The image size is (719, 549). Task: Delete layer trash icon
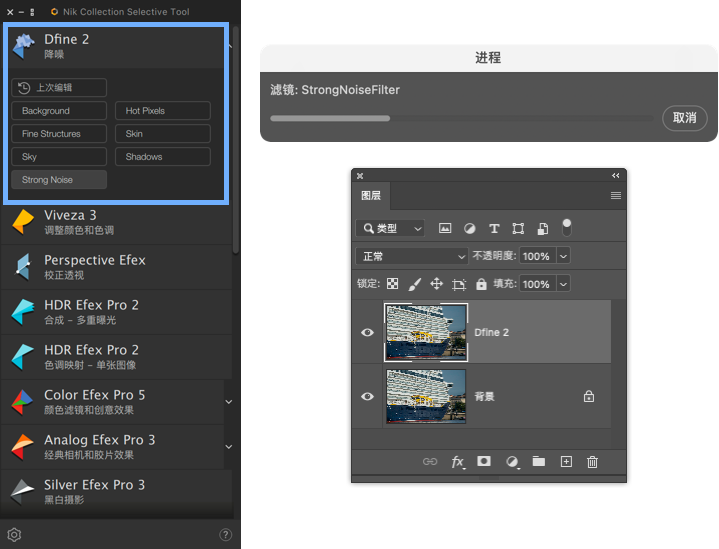[x=592, y=461]
